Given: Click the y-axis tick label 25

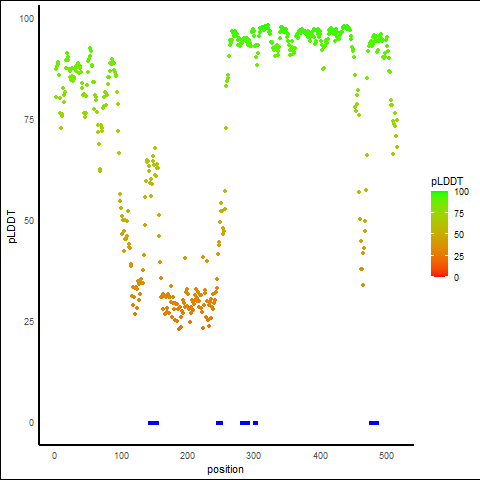Looking at the screenshot, I should click(29, 322).
